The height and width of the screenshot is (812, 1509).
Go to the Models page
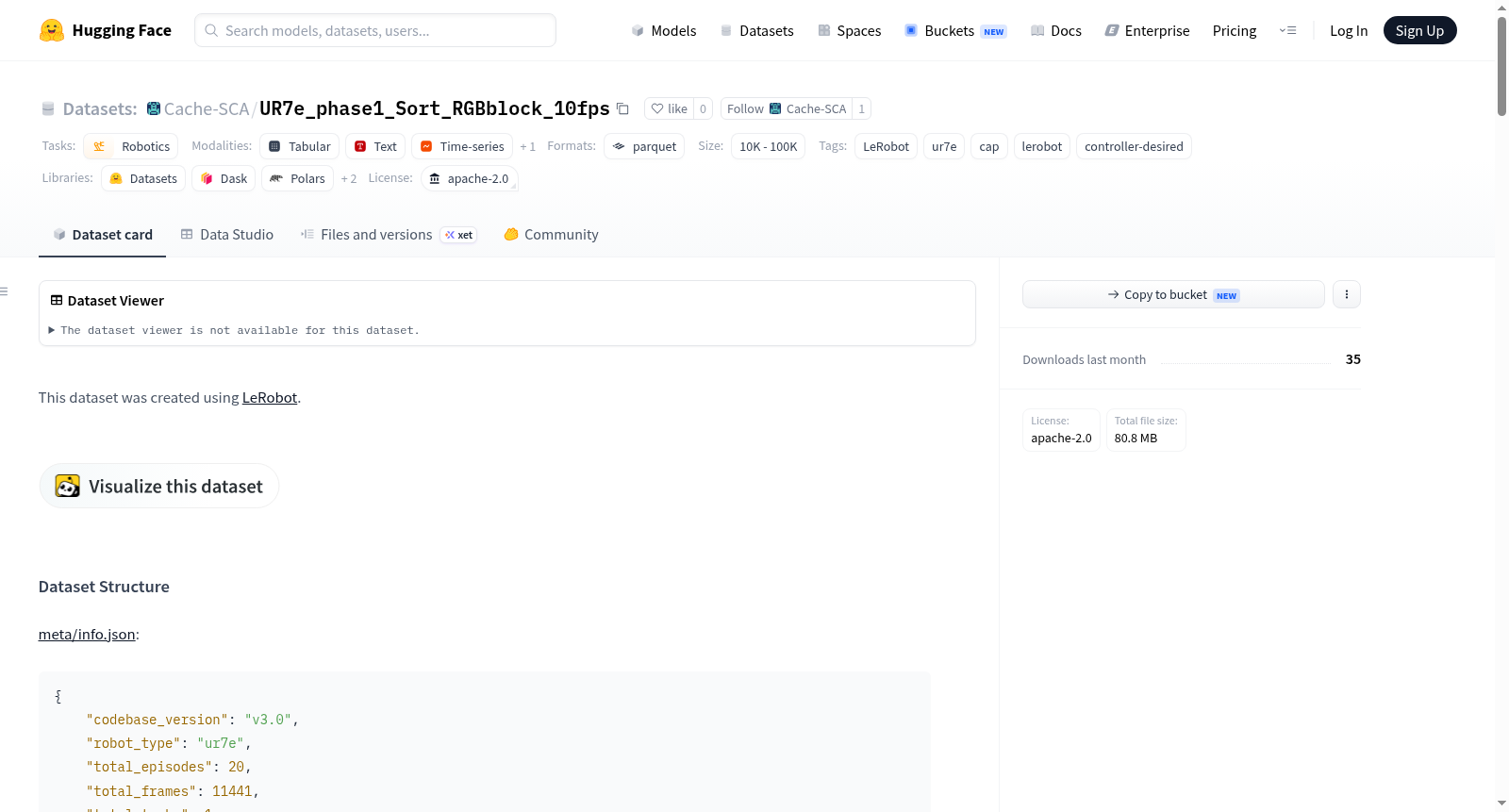664,30
